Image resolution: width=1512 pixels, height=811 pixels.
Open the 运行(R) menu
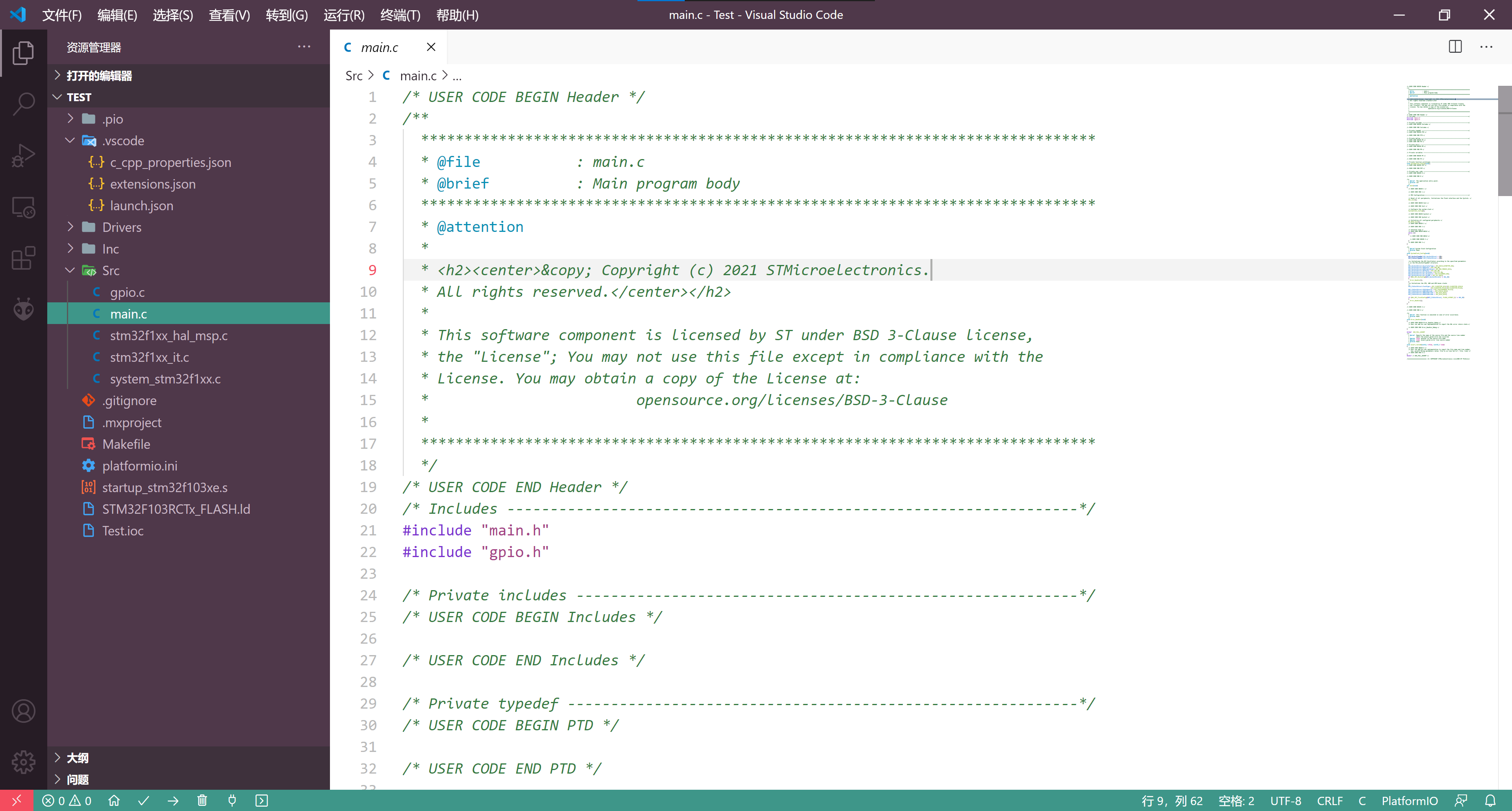pos(344,15)
